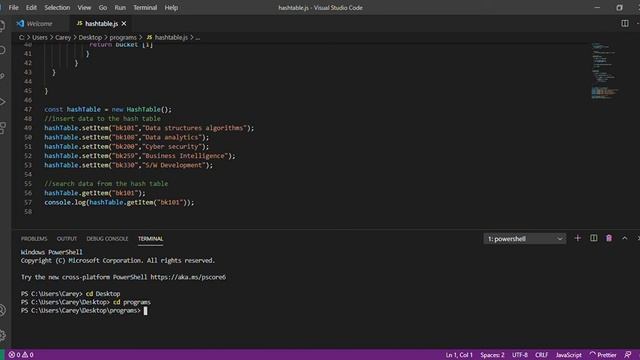This screenshot has width=640, height=360.
Task: Click the programs breadcrumb segment
Action: (123, 37)
